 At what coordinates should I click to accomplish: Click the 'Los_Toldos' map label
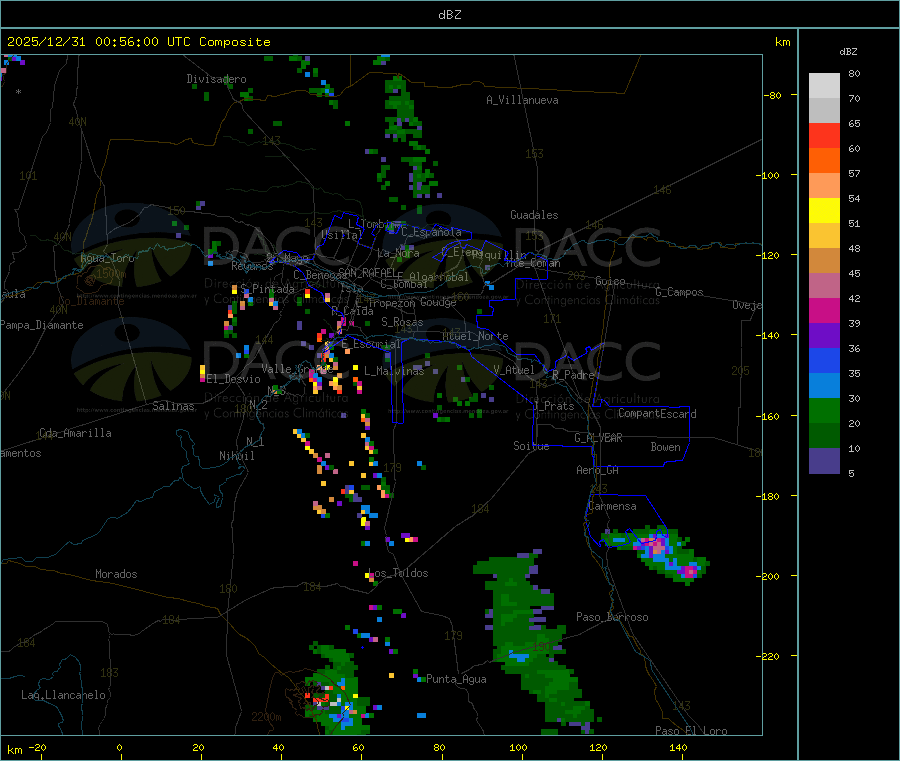[x=398, y=573]
